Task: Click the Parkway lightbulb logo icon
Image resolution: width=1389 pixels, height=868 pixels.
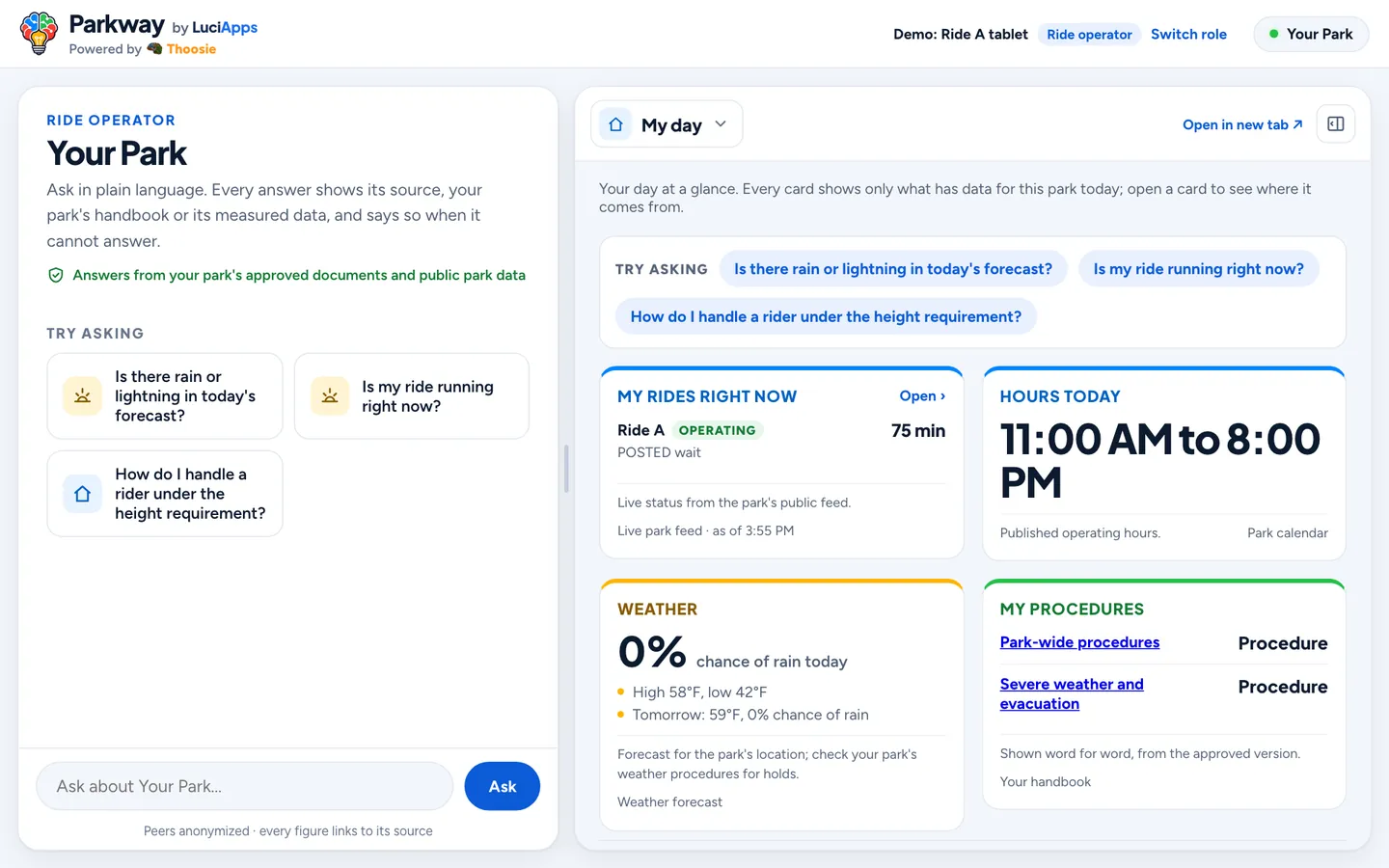Action: (x=39, y=33)
